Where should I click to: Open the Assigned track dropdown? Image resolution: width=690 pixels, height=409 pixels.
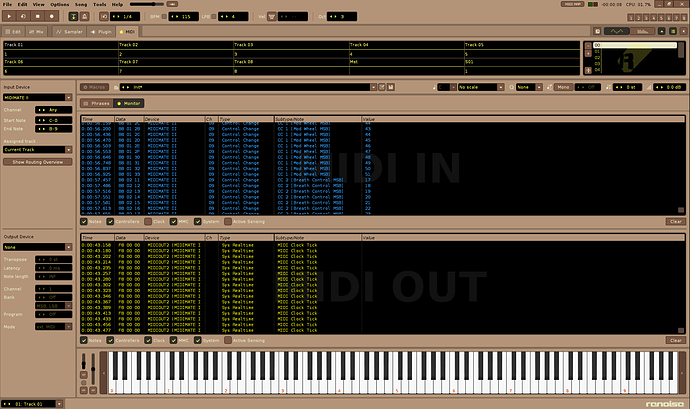pyautogui.click(x=37, y=150)
